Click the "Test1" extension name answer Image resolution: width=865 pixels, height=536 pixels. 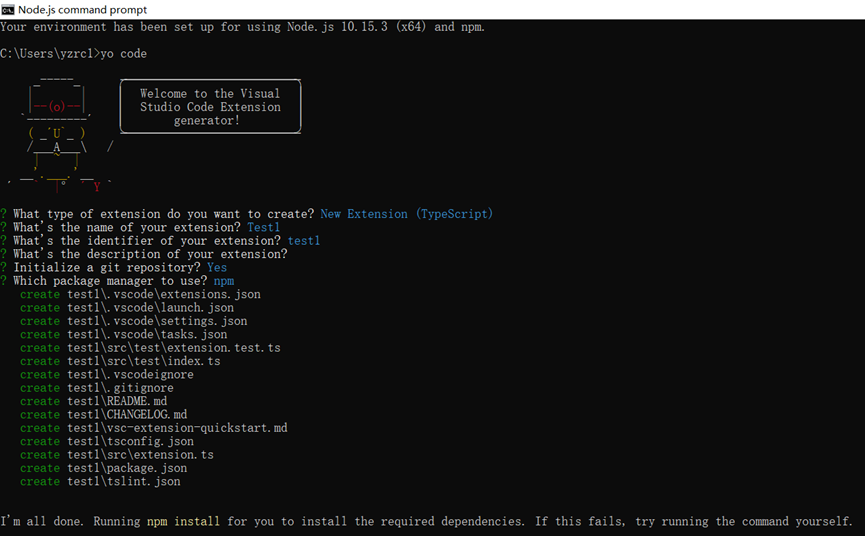264,228
